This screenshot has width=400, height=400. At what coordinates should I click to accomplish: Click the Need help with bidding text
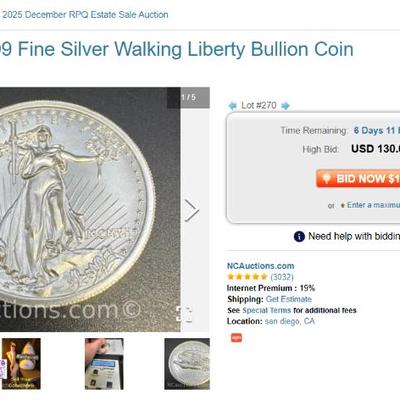pos(354,236)
